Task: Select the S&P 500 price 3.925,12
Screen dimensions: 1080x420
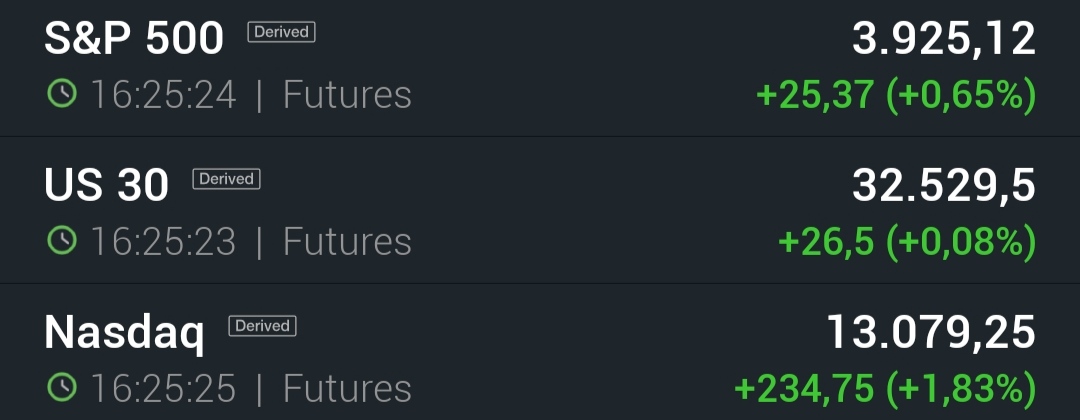Action: pyautogui.click(x=943, y=39)
